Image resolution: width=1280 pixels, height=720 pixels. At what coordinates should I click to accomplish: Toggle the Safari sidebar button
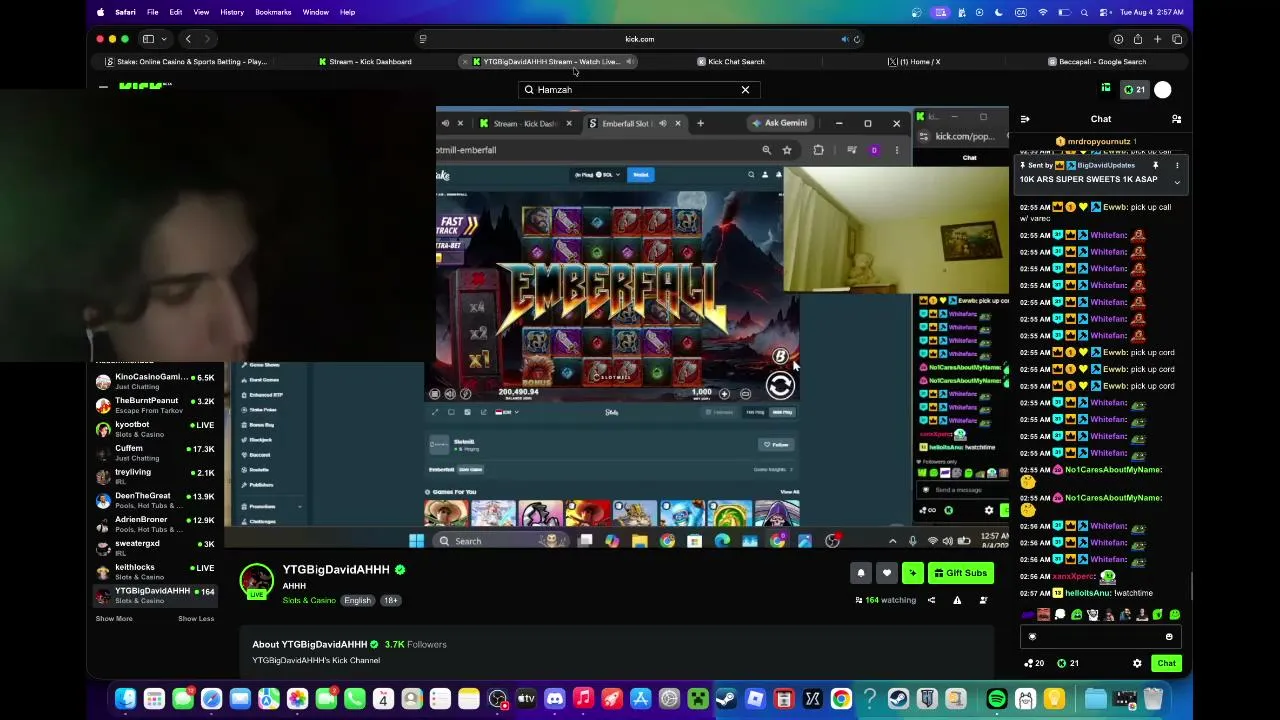pyautogui.click(x=148, y=39)
